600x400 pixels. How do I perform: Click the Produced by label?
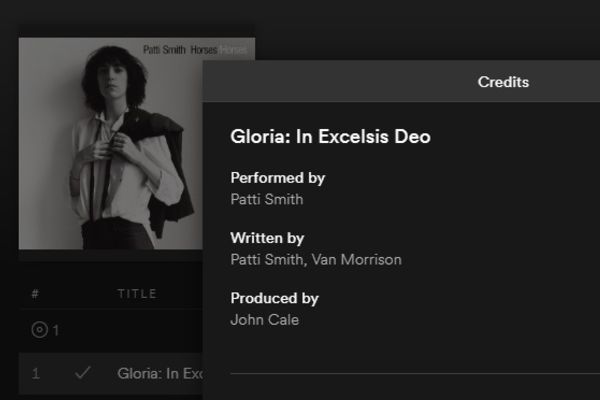[274, 298]
